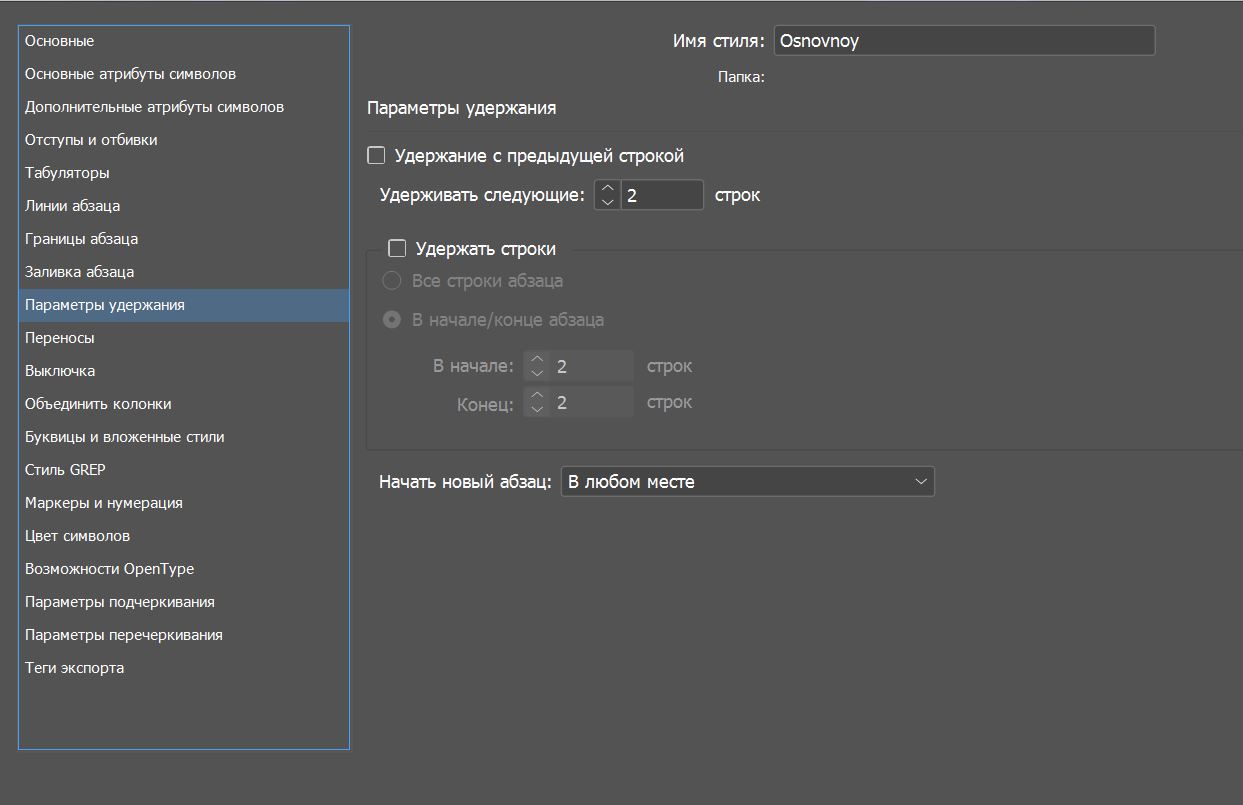
Task: Go to 'Основные атрибуты символов' section
Action: click(x=130, y=74)
